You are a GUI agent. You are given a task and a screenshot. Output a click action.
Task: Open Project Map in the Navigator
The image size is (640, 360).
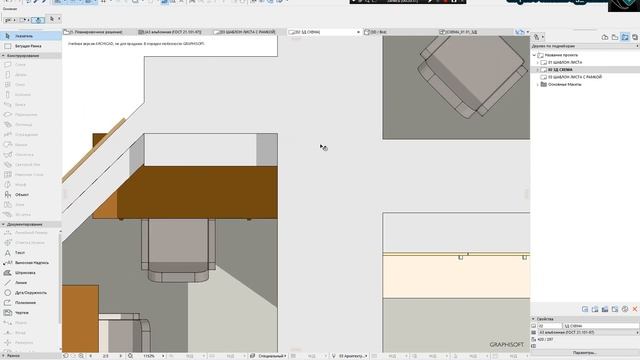coord(605,37)
